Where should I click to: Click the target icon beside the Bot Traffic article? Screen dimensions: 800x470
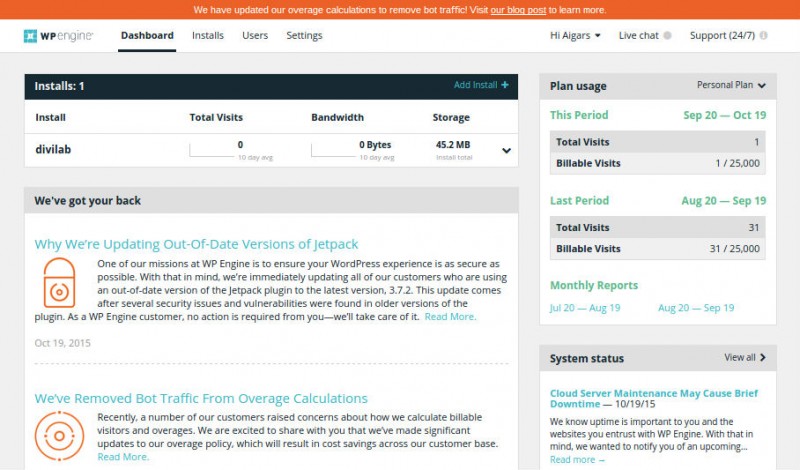point(59,436)
